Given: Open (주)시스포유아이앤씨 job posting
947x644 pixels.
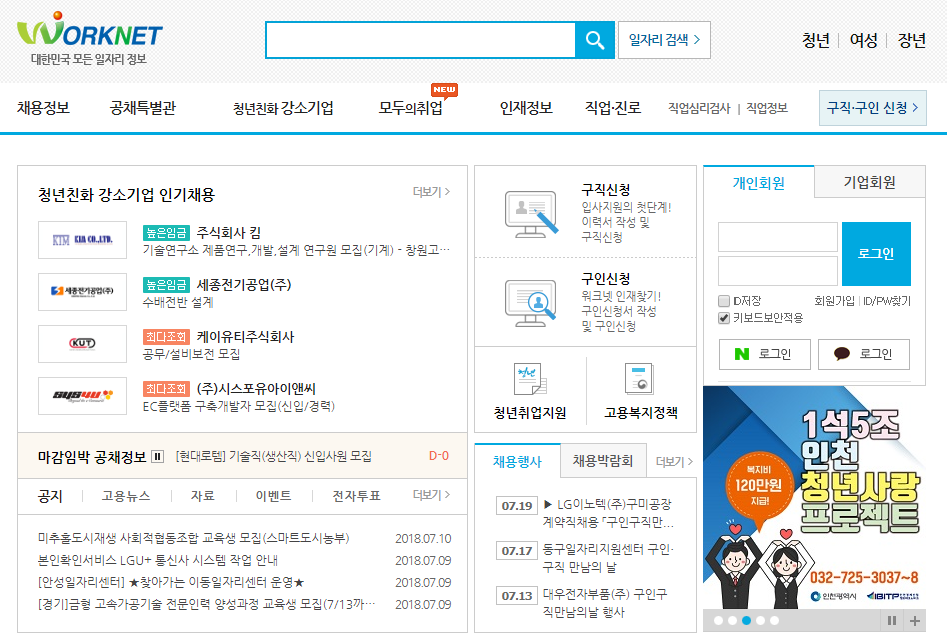Looking at the screenshot, I should pyautogui.click(x=256, y=388).
